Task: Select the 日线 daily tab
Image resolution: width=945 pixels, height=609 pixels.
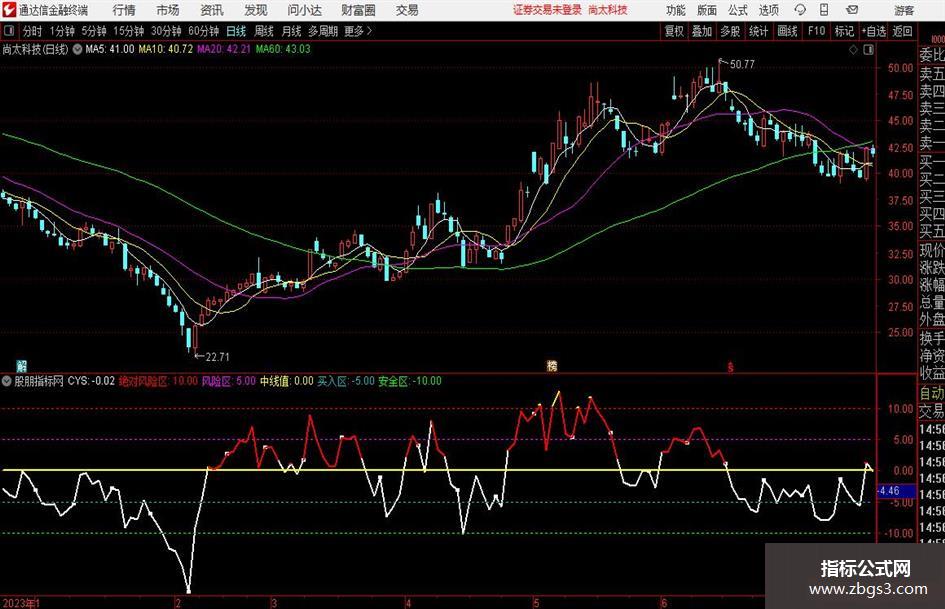Action: (236, 31)
